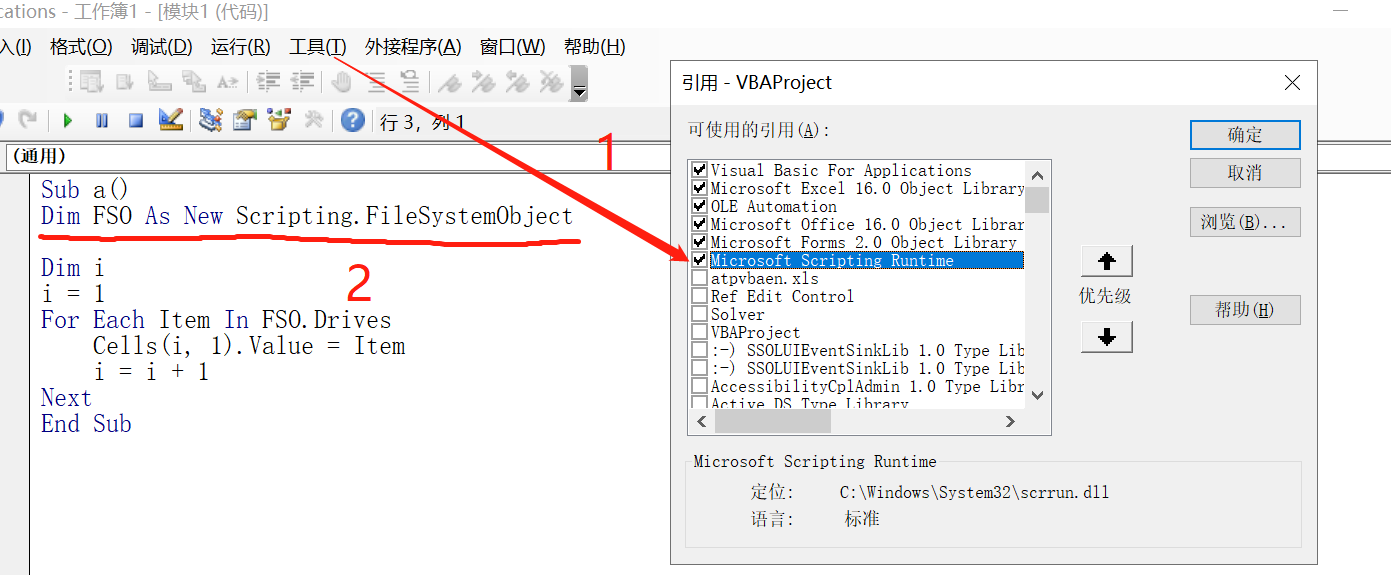This screenshot has height=575, width=1391.
Task: Expand the Edit toolbar options dropdown arrow
Action: click(579, 84)
